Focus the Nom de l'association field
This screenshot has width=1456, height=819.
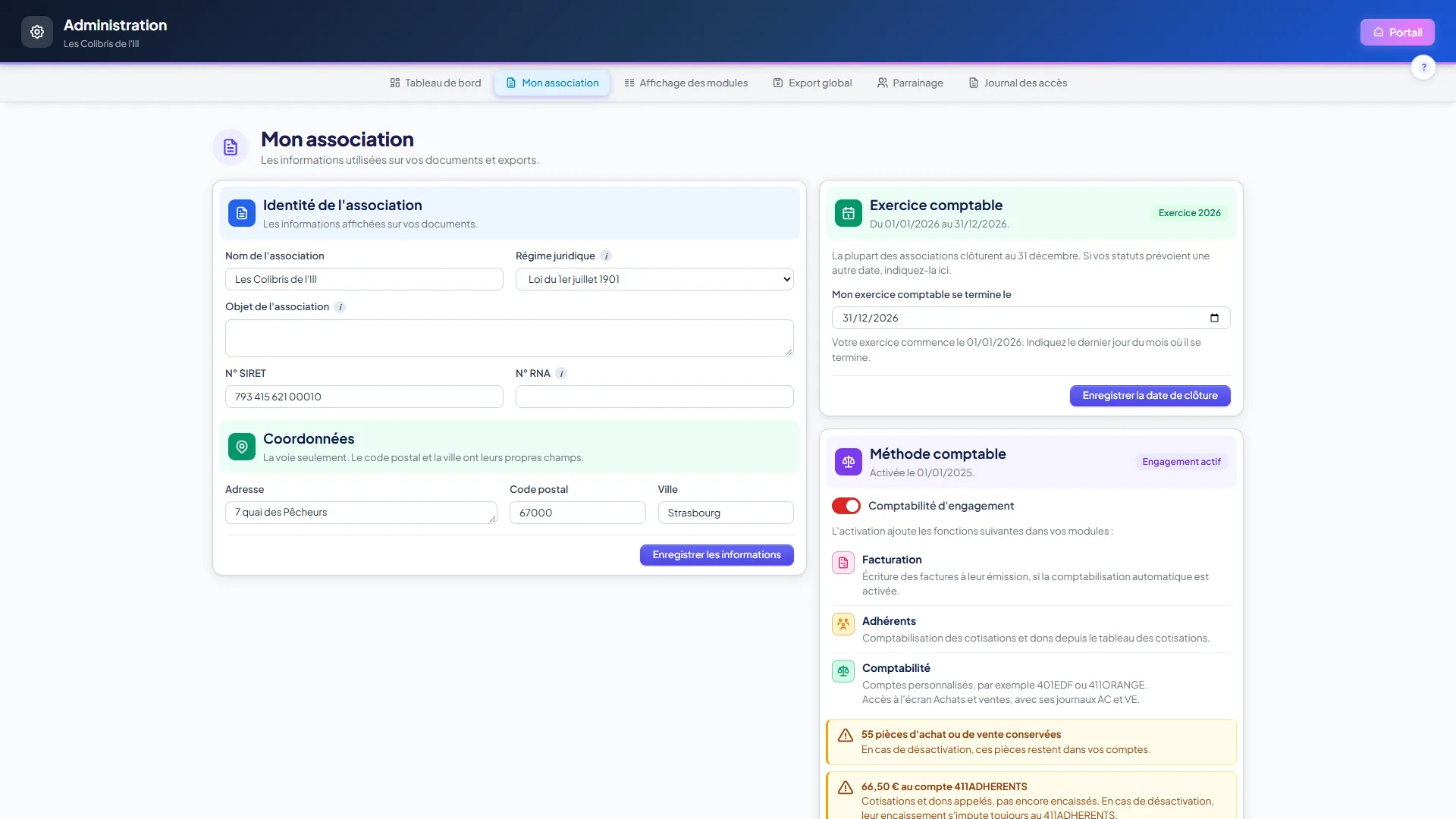[364, 280]
